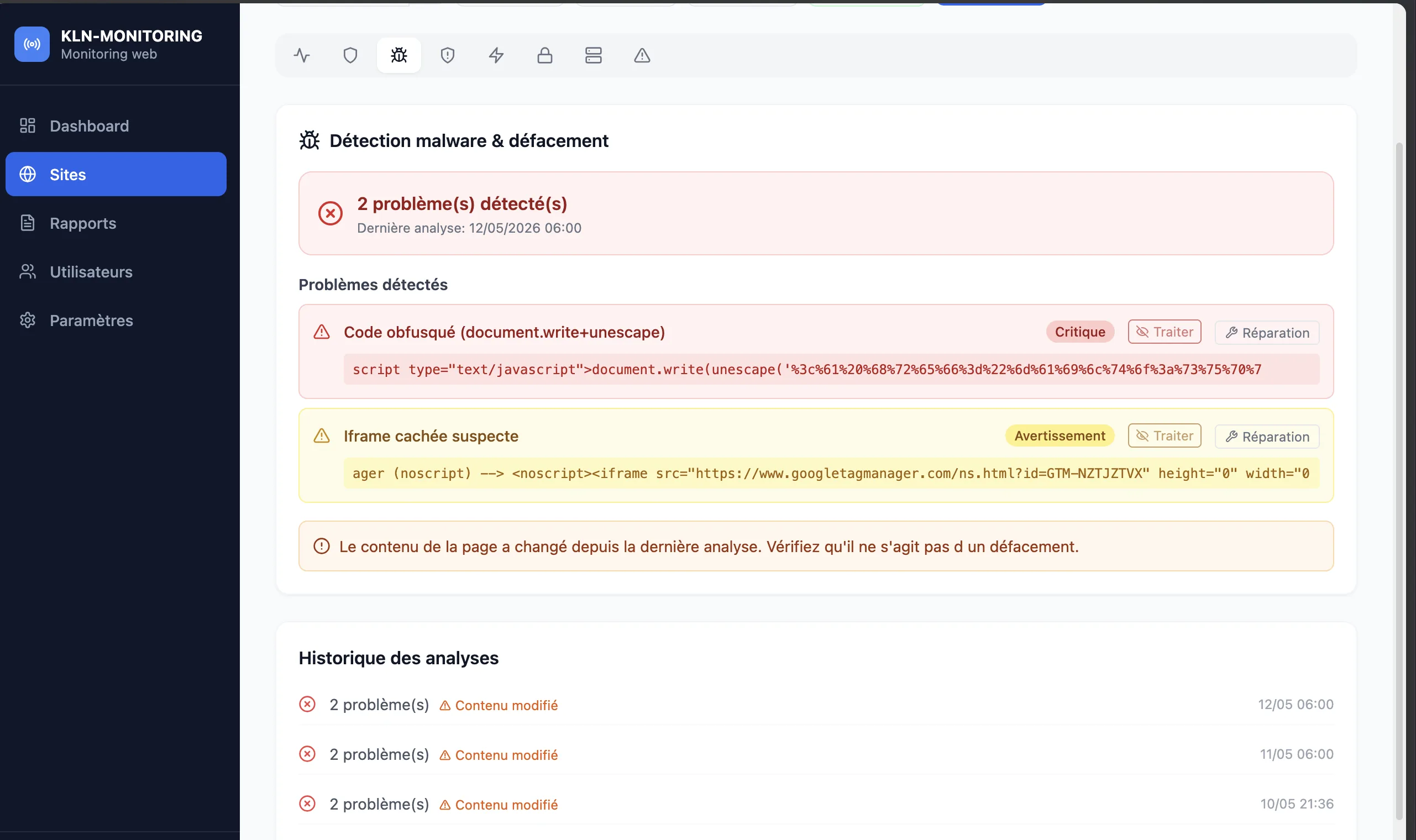Click Traiter for Iframe cachée suspecte
The image size is (1416, 840).
click(x=1165, y=436)
